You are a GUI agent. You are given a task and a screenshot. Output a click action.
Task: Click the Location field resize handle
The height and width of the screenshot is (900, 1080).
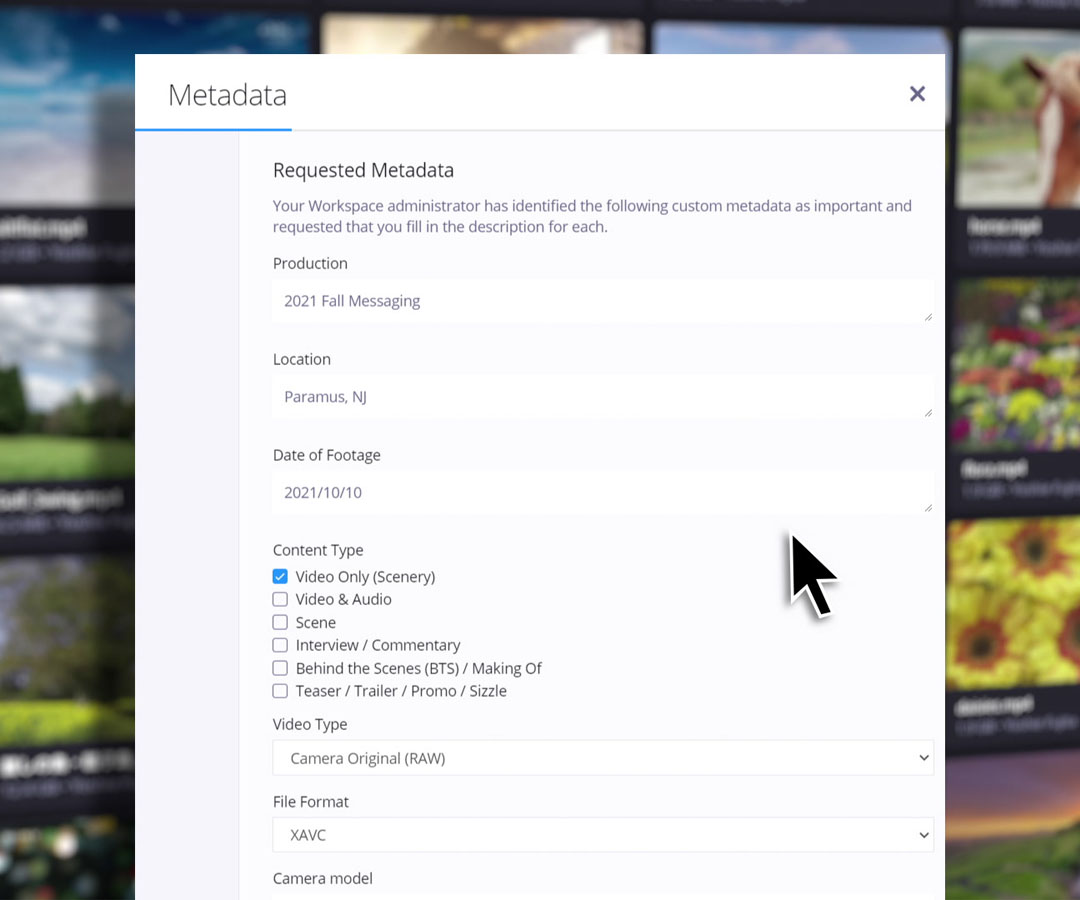928,412
